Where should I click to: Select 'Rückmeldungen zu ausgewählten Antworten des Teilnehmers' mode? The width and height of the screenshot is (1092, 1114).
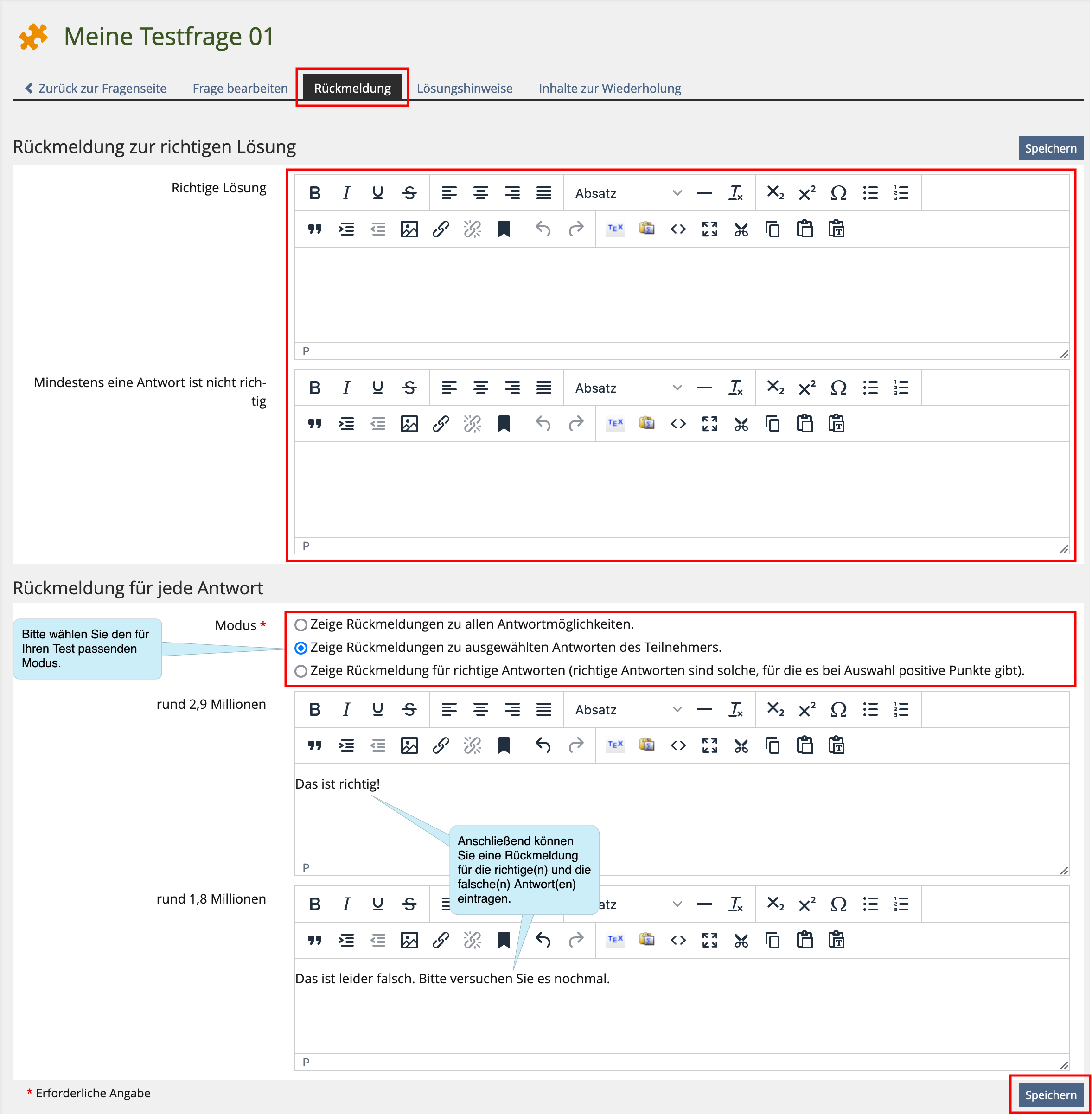[300, 648]
